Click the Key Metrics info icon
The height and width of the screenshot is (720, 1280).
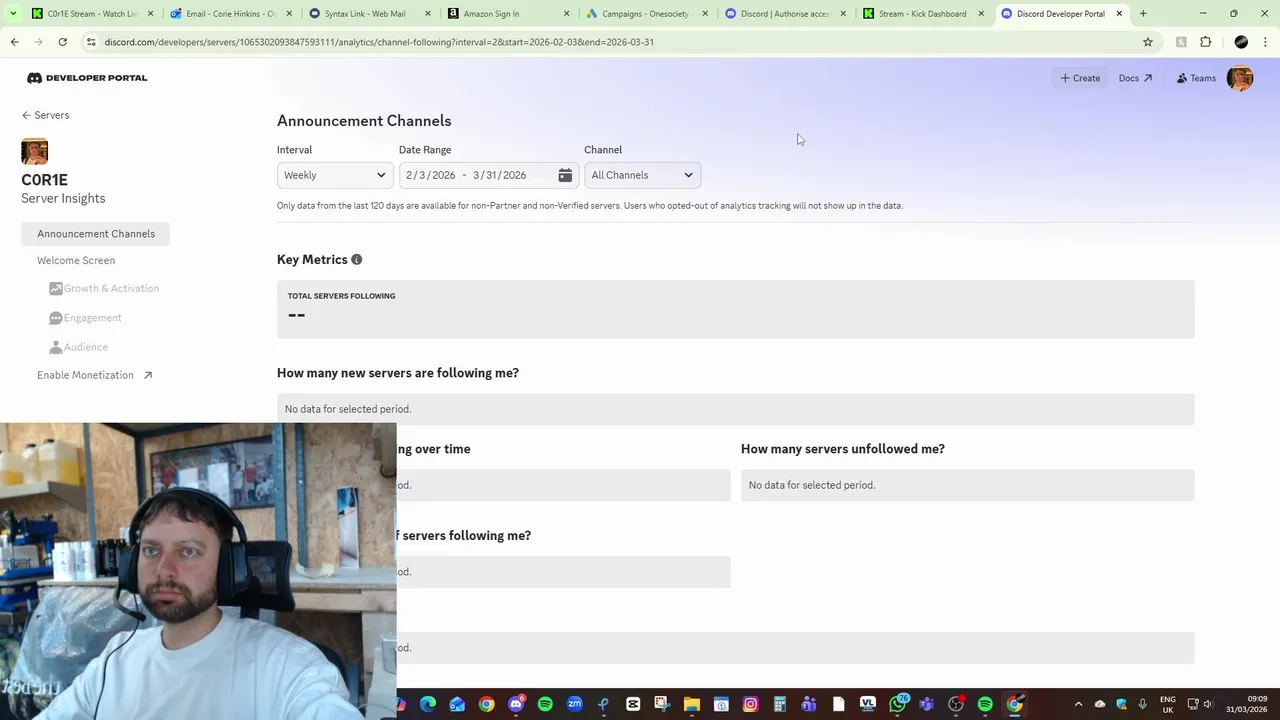point(356,260)
